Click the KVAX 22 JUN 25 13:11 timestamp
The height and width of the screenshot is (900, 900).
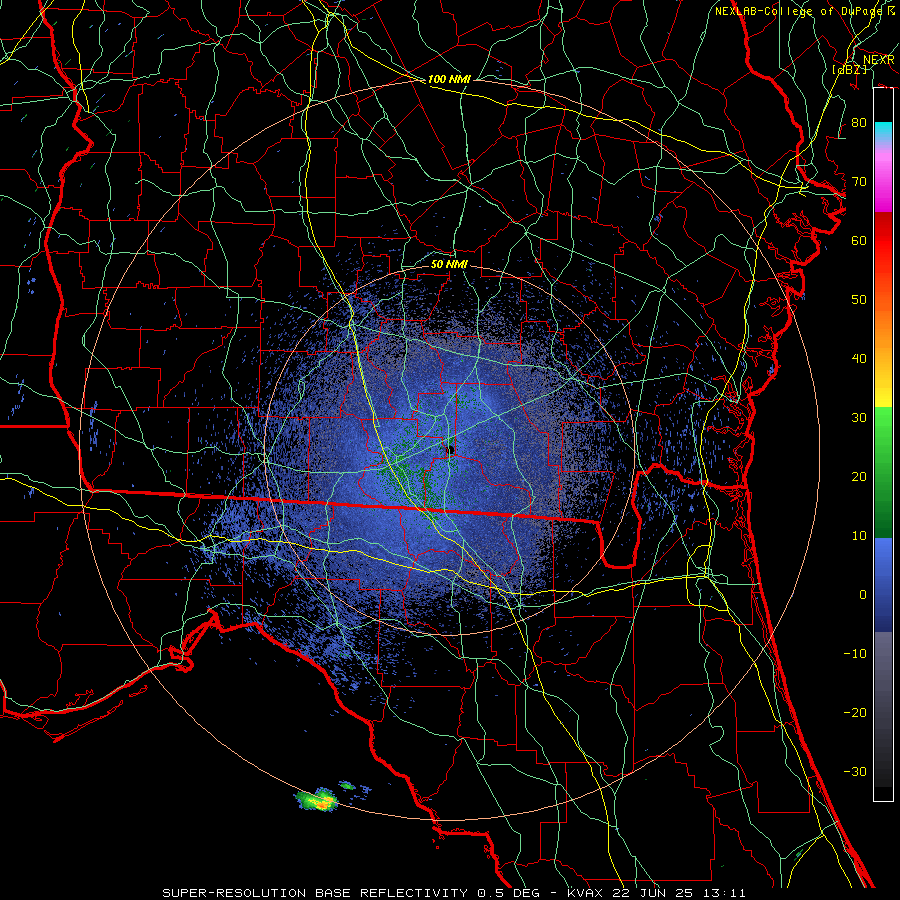656,893
